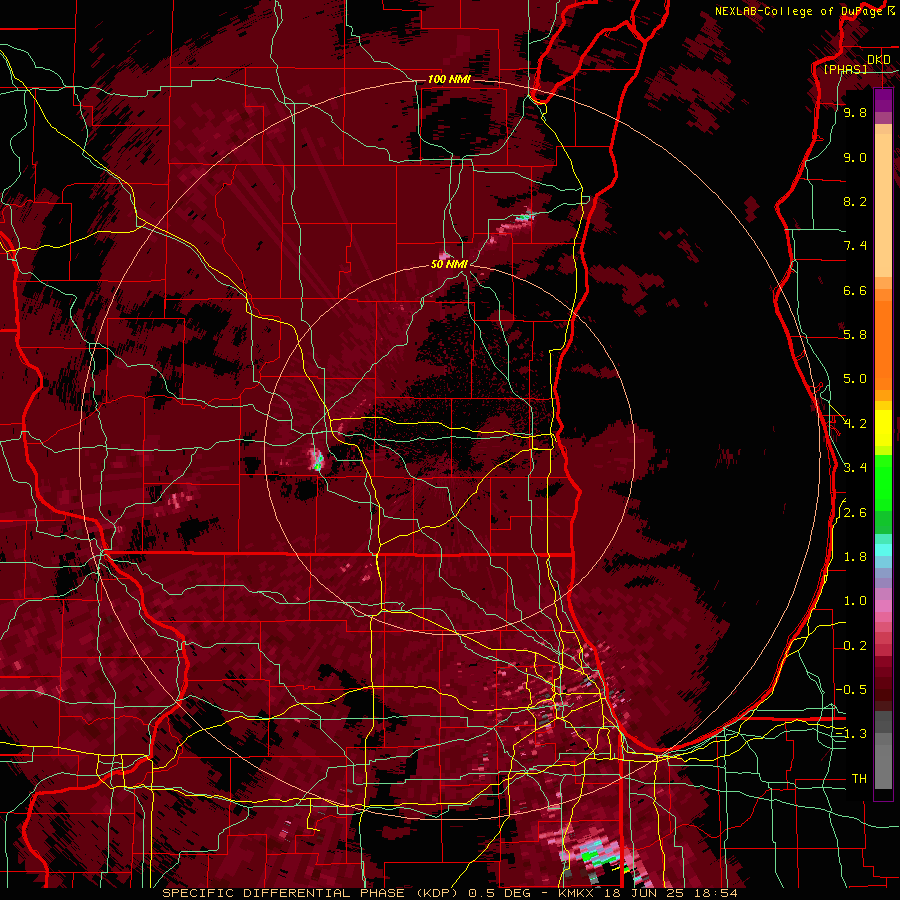The width and height of the screenshot is (900, 900).
Task: Click the 6.6 value on color scale
Action: (x=855, y=290)
